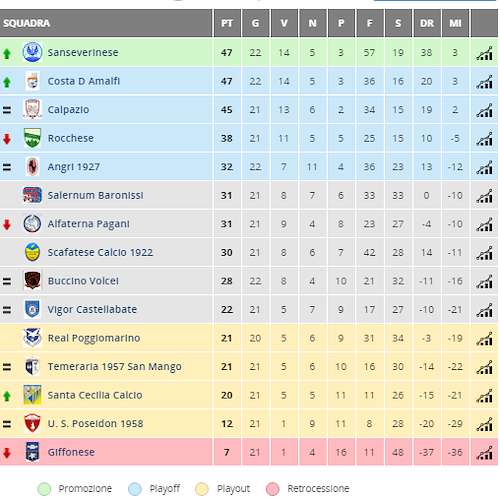Open the Alfaterna Pagani team page
This screenshot has height=500, width=500.
88,224
